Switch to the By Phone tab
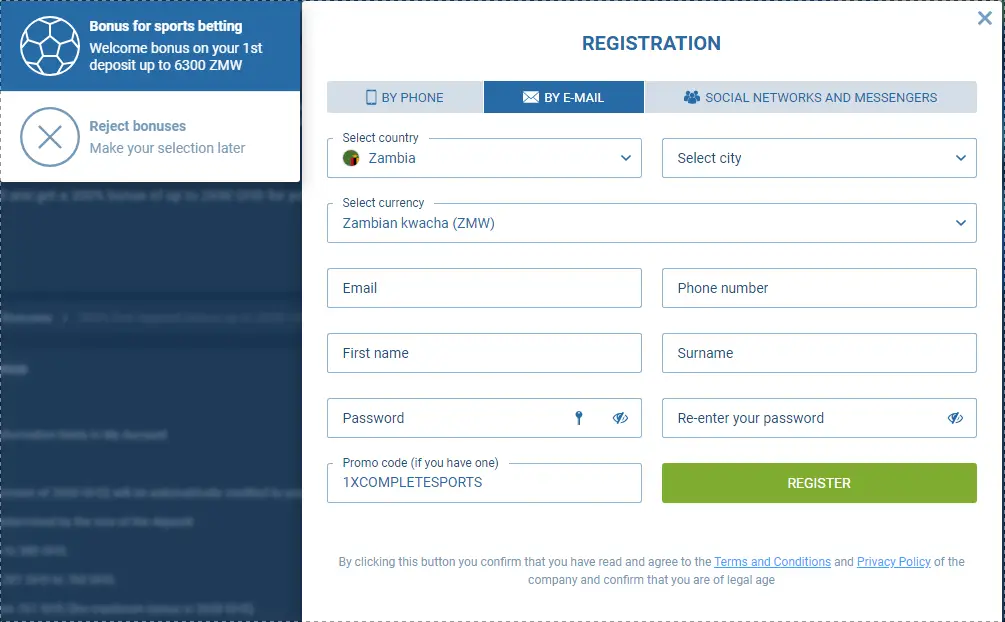This screenshot has height=622, width=1005. click(405, 97)
